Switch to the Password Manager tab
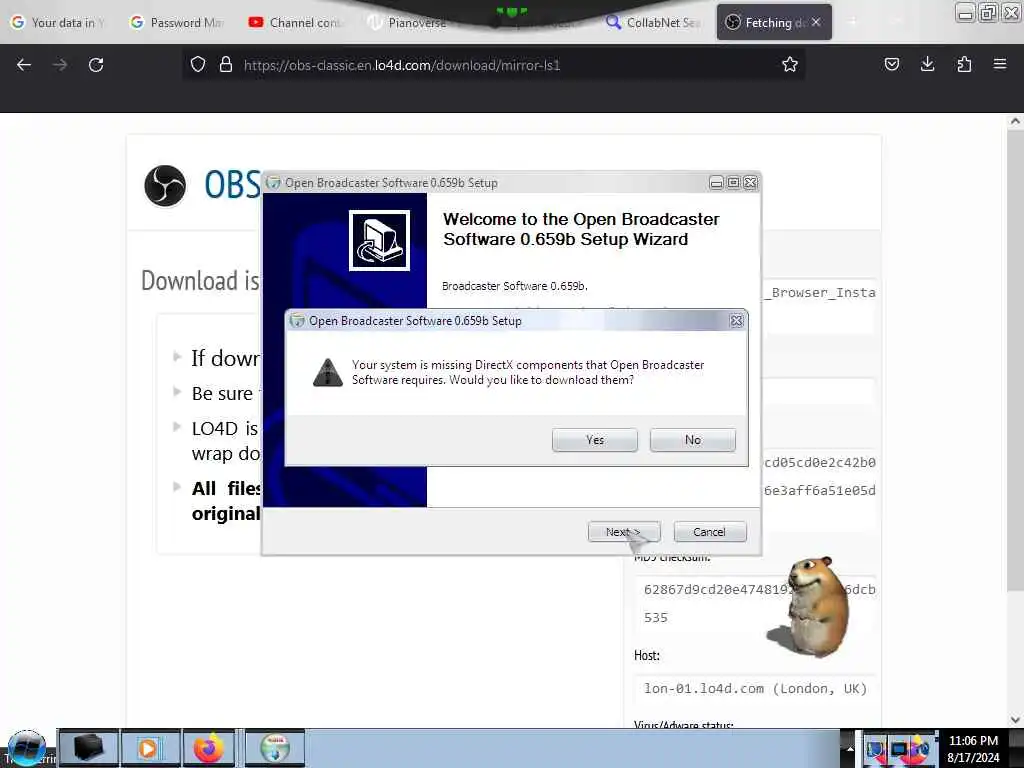 pos(178,22)
